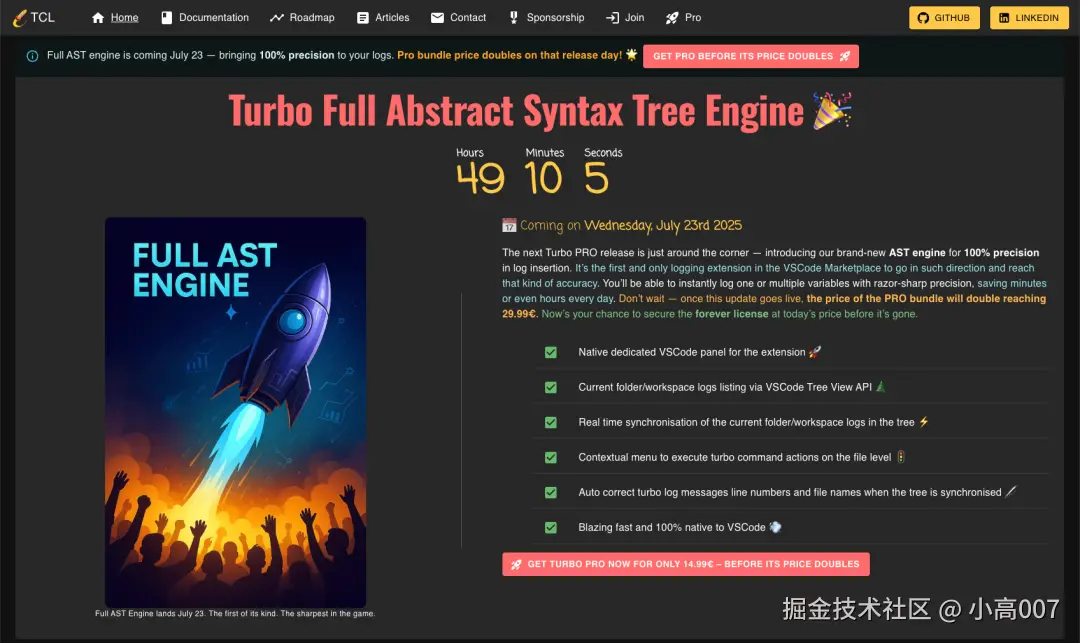
Task: Click the Contact envelope icon
Action: (437, 18)
